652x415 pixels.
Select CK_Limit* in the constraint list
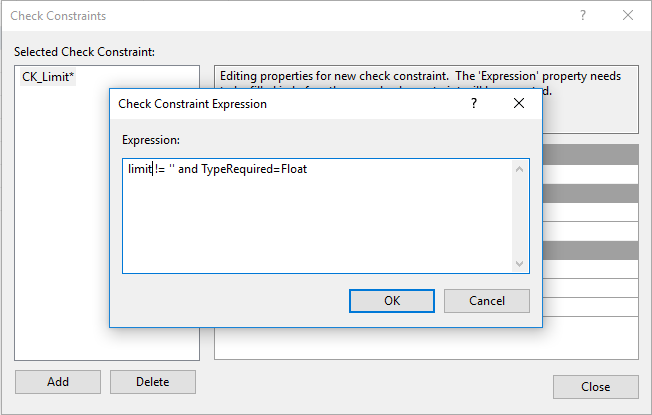[48, 77]
